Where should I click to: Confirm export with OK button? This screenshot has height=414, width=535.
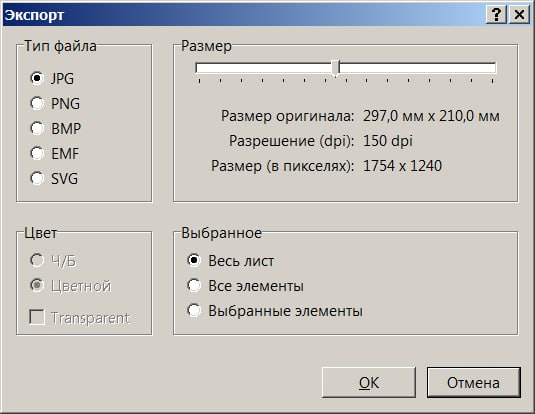(x=368, y=383)
